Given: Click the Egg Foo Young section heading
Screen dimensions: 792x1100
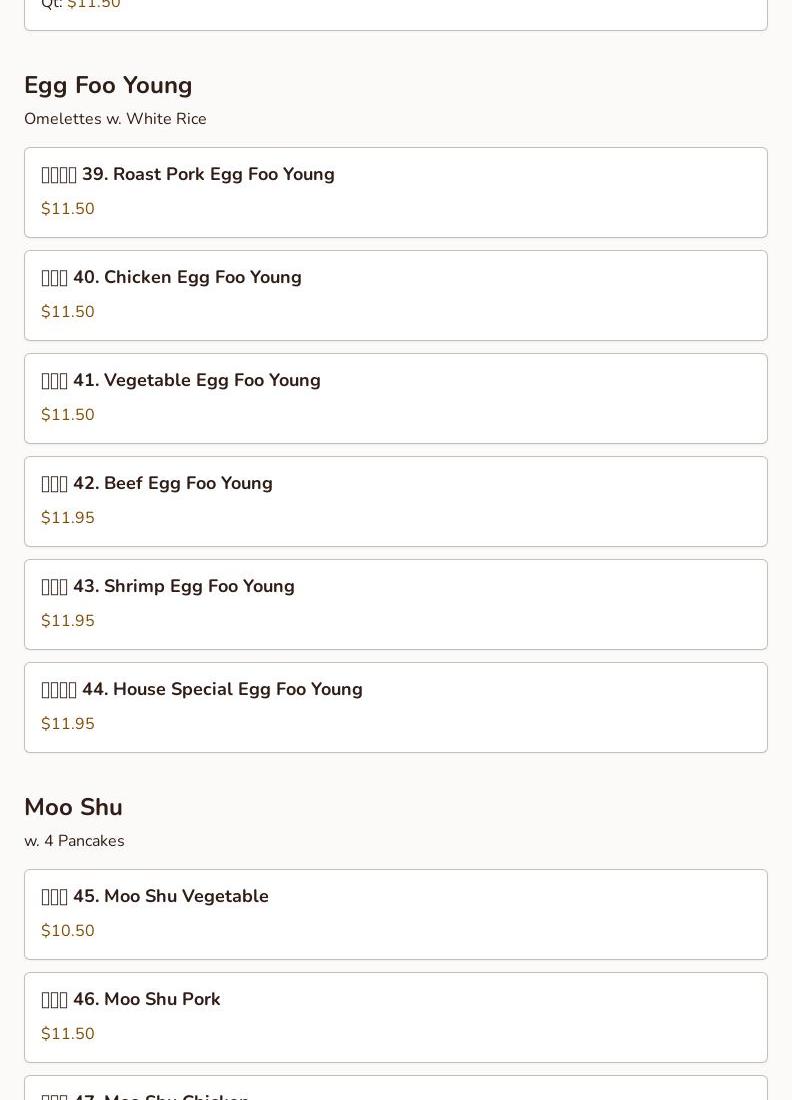Looking at the screenshot, I should click(x=108, y=86).
